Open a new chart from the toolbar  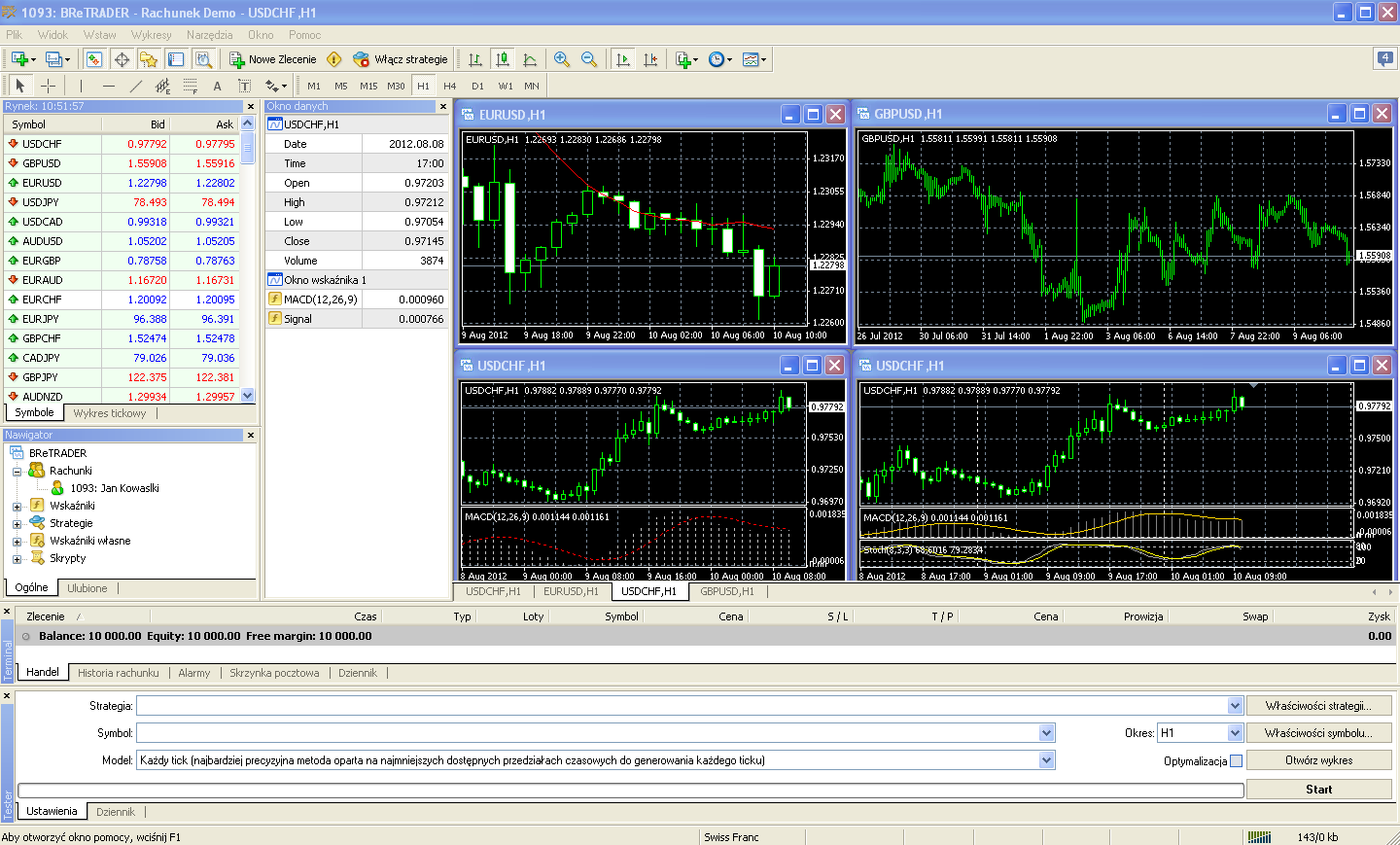[x=19, y=59]
